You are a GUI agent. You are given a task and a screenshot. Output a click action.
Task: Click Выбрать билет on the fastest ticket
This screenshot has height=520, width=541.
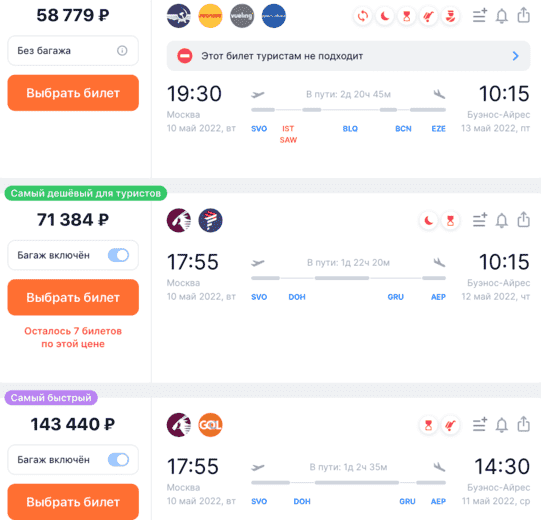(x=73, y=502)
